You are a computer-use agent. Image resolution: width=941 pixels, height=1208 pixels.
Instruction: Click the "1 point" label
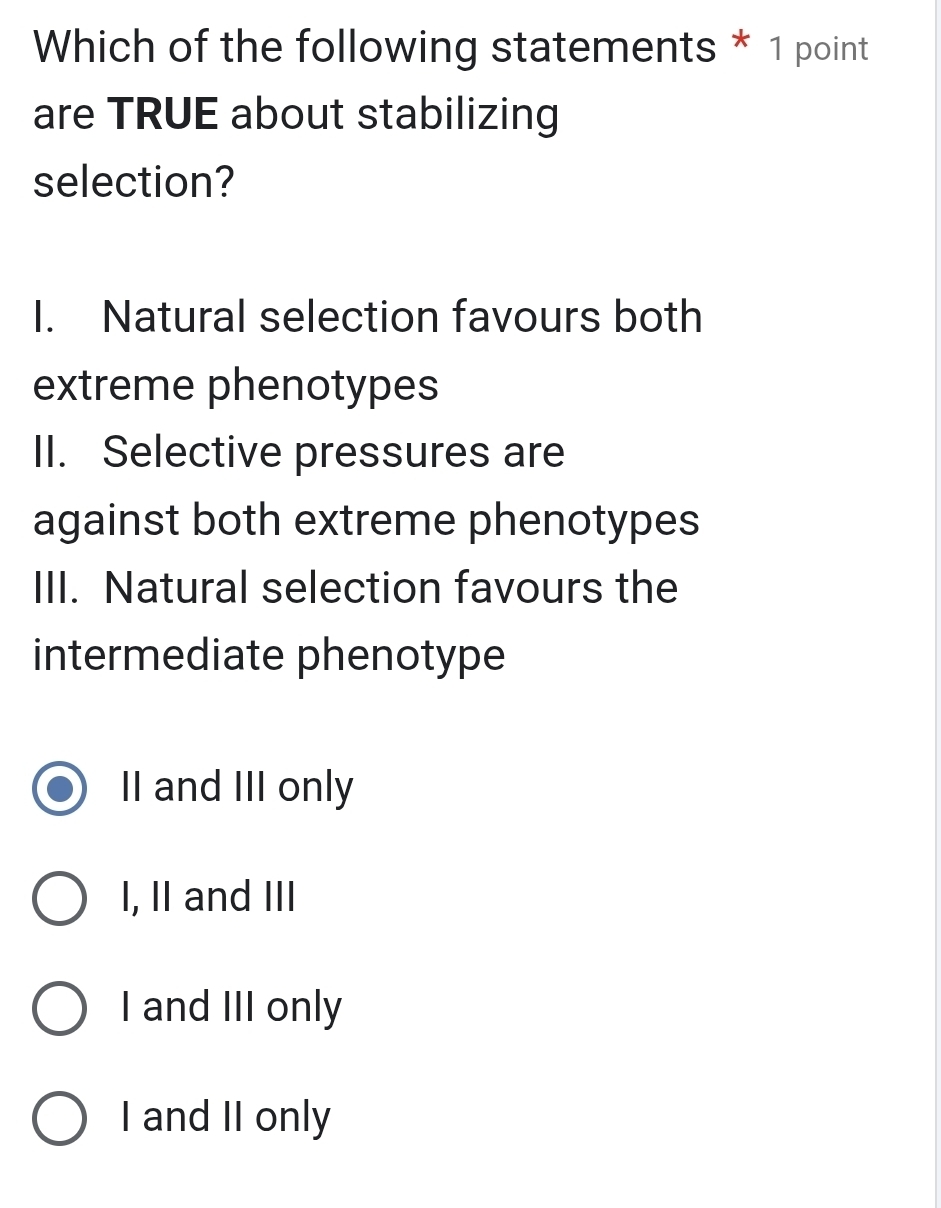(820, 48)
